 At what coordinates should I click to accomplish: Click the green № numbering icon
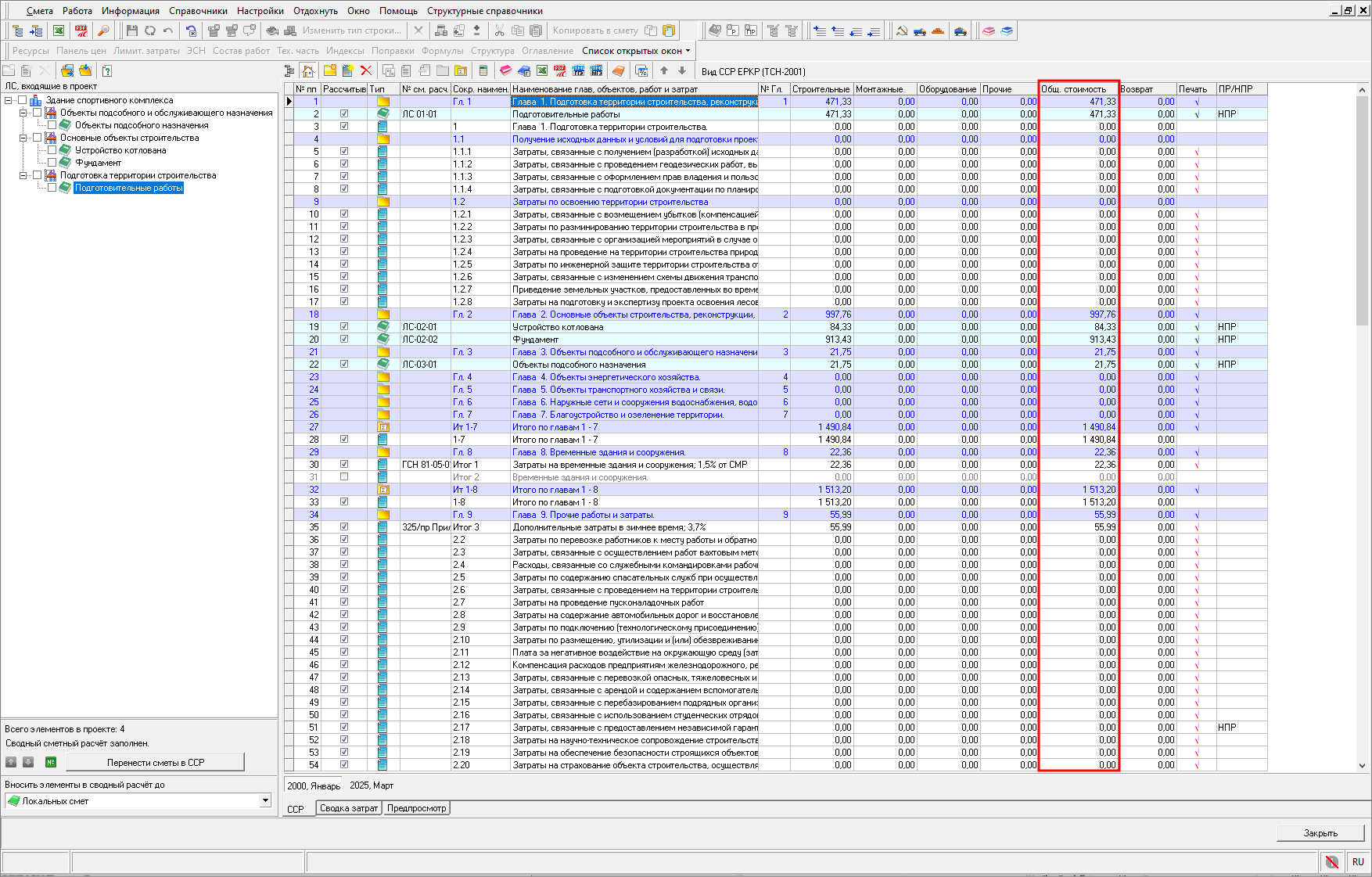coord(51,762)
